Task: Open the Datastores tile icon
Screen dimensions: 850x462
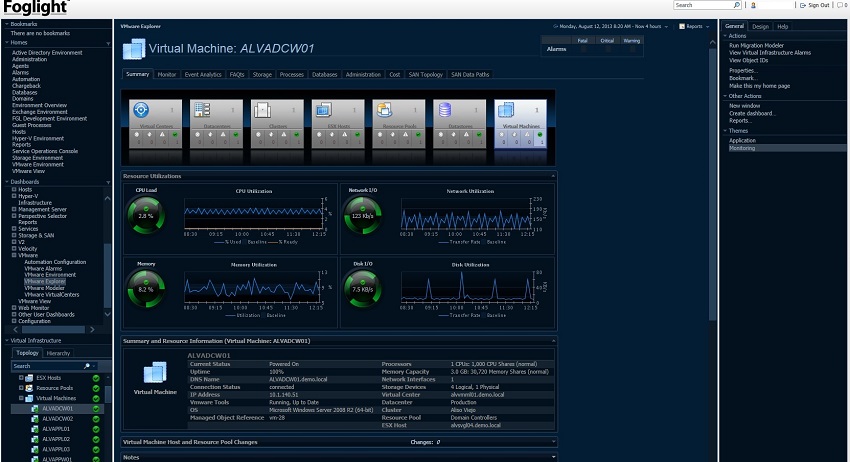Action: [445, 110]
